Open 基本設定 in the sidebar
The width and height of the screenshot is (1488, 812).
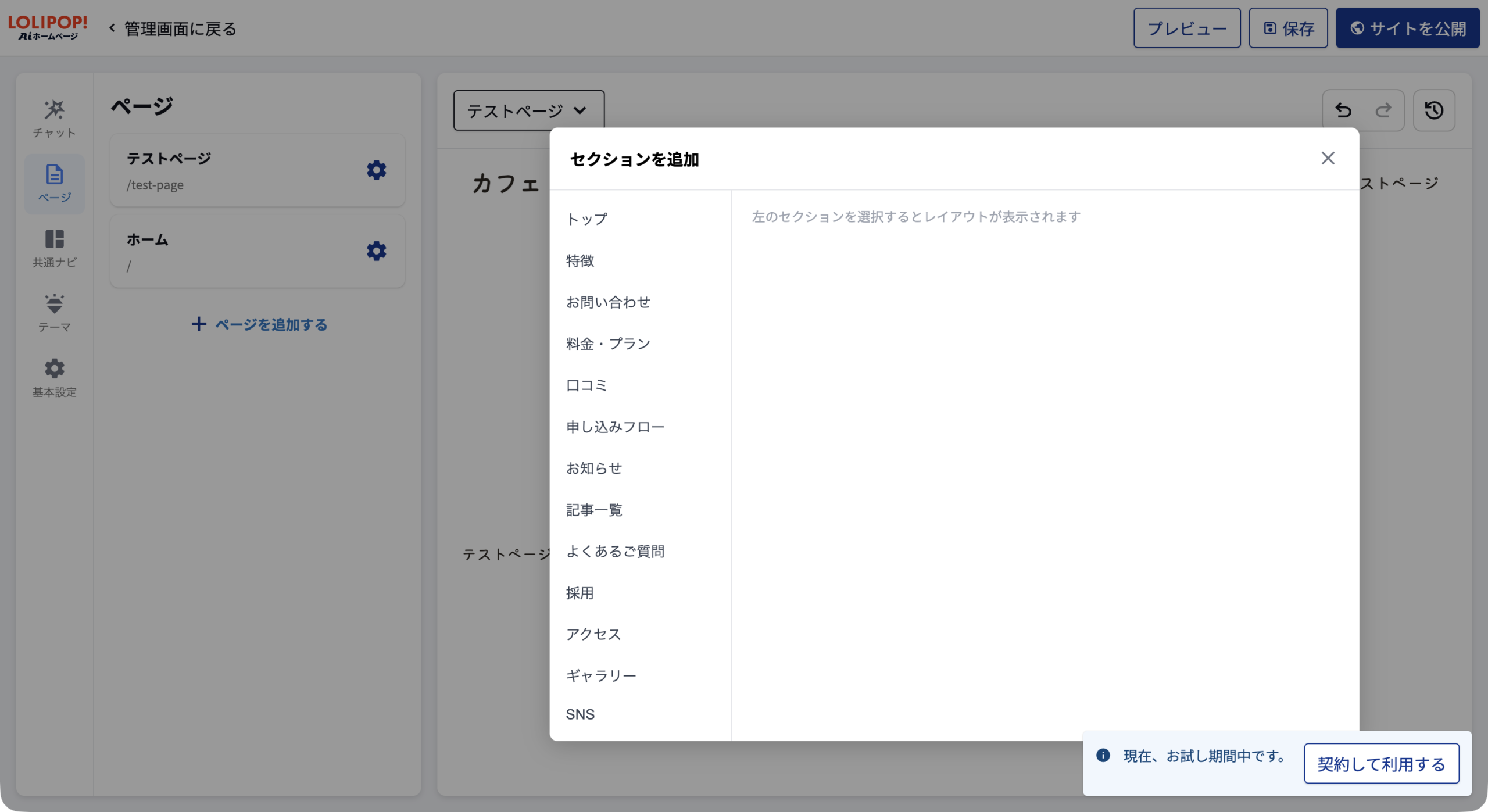[54, 378]
